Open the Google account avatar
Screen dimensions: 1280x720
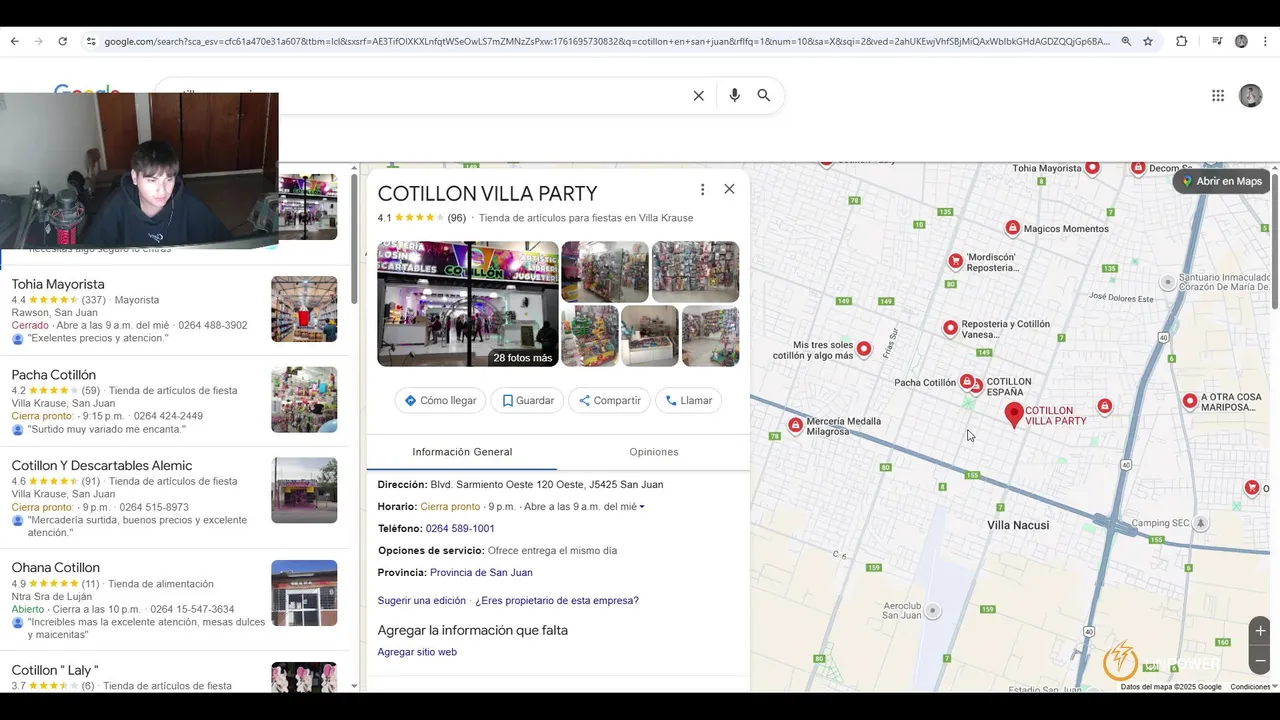[1250, 96]
